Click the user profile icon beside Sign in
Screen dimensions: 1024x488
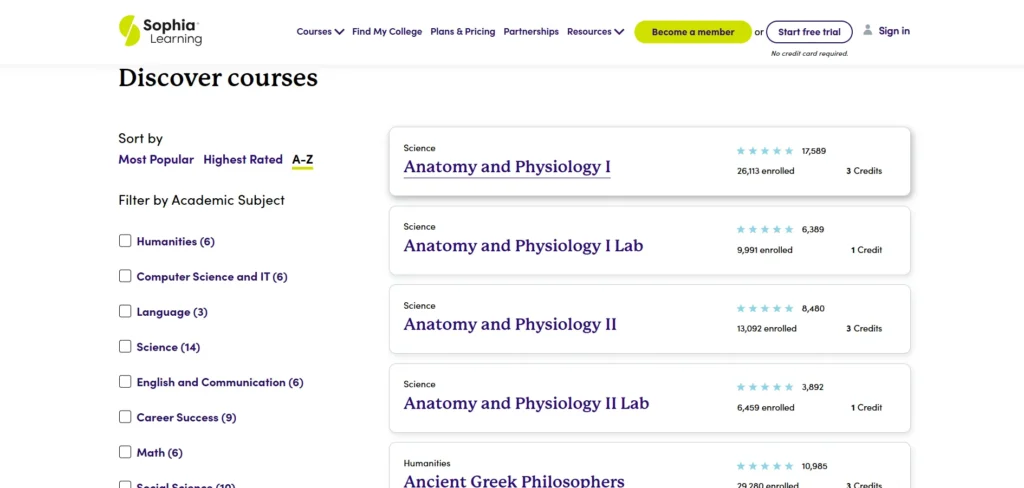point(868,30)
